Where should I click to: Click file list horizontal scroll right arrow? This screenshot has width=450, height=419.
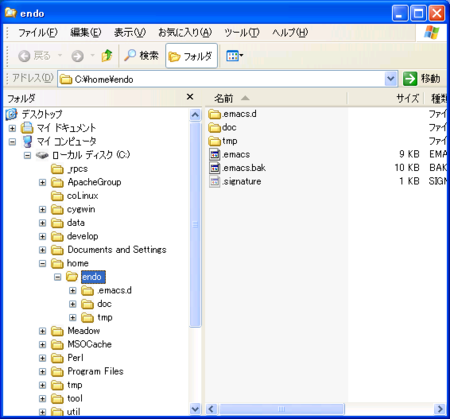pyautogui.click(x=440, y=409)
